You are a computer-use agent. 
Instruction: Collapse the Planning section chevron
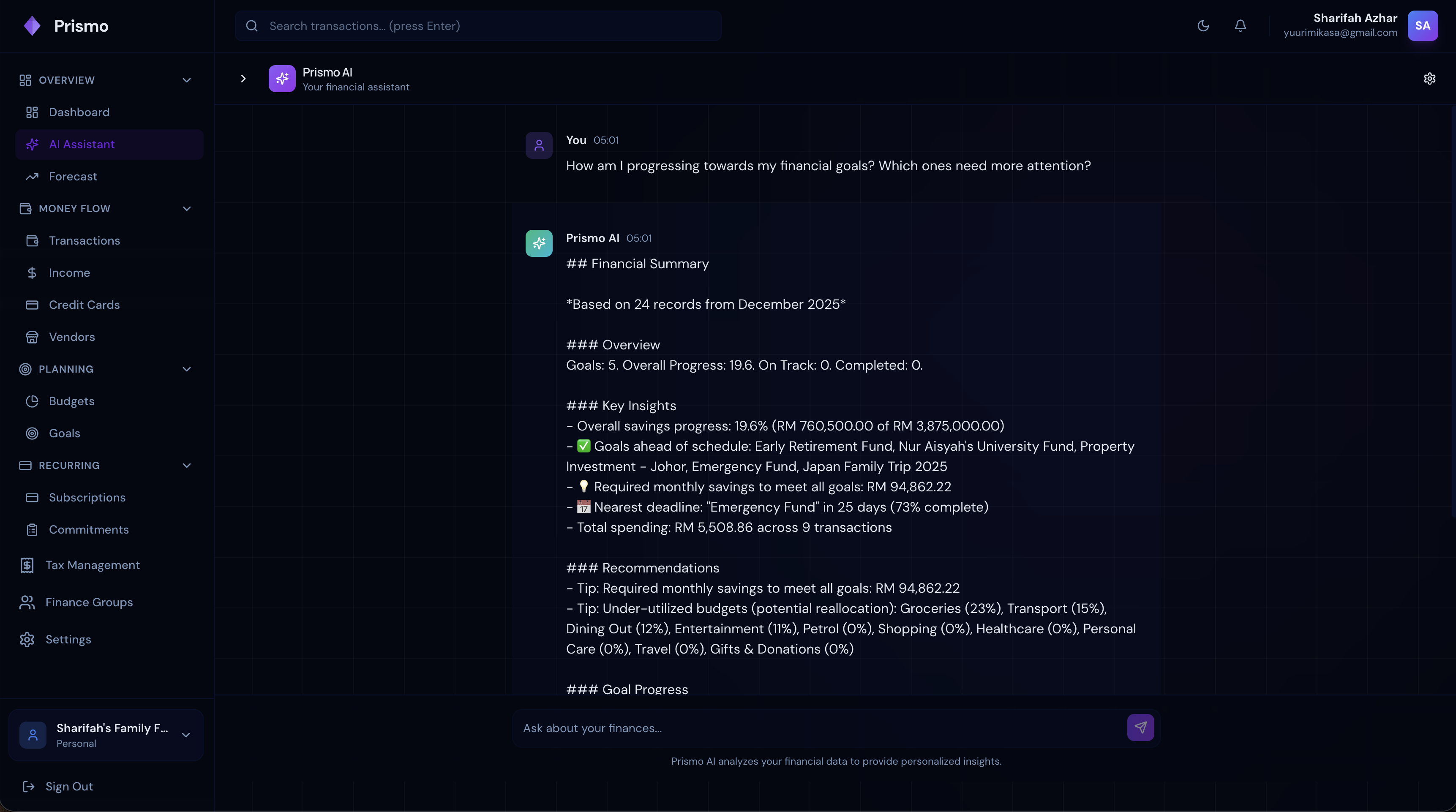186,369
